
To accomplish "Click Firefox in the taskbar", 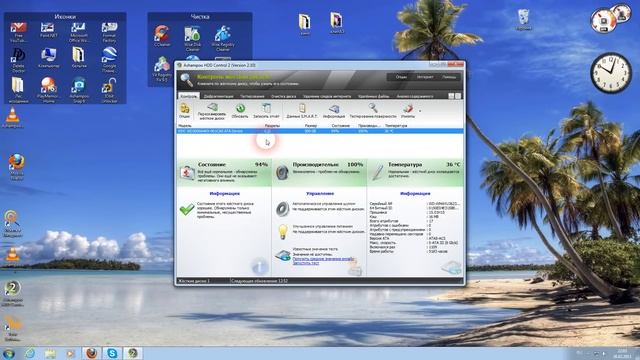I will tap(92, 353).
